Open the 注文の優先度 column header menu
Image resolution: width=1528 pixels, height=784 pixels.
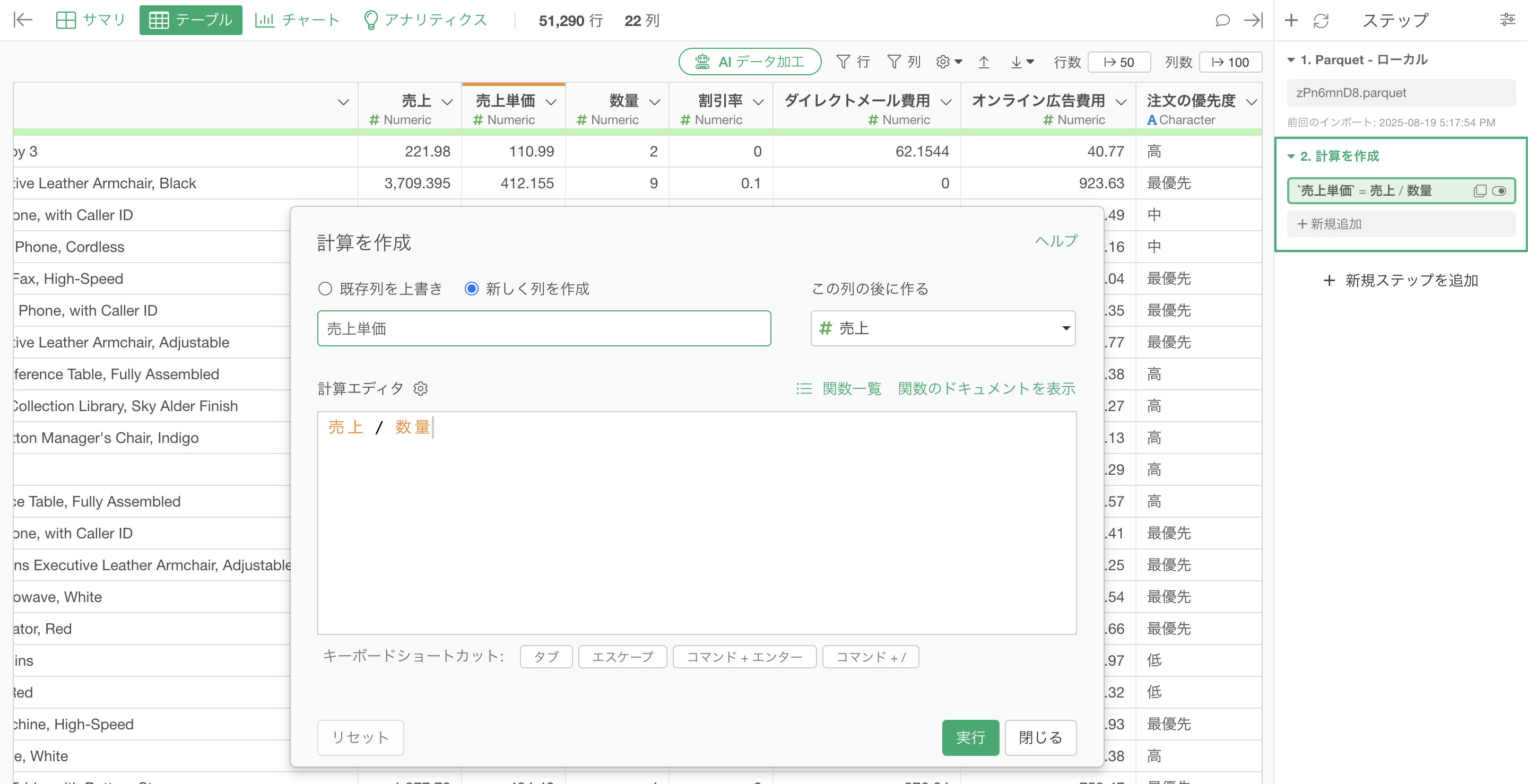pyautogui.click(x=1251, y=102)
